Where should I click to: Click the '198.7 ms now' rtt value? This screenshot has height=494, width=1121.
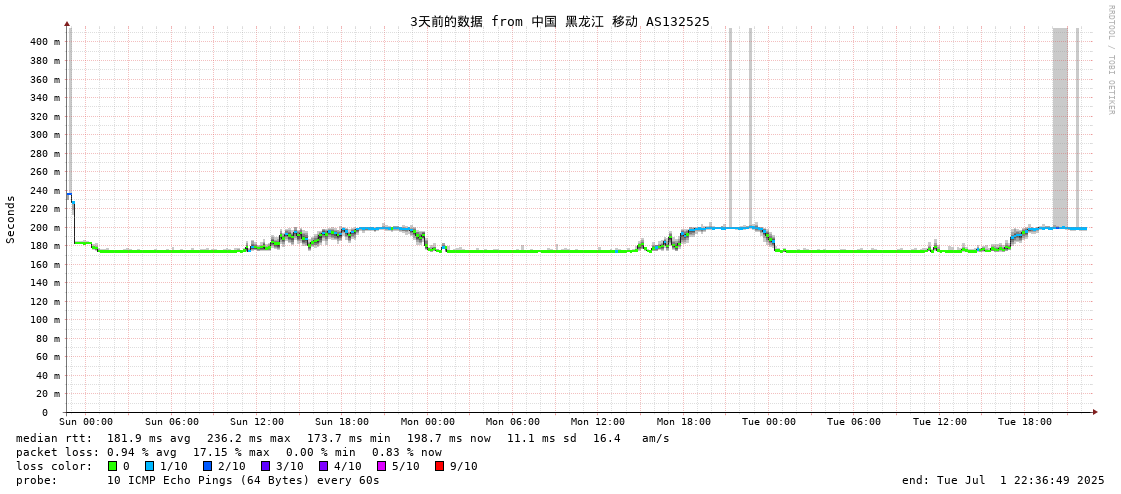449,438
